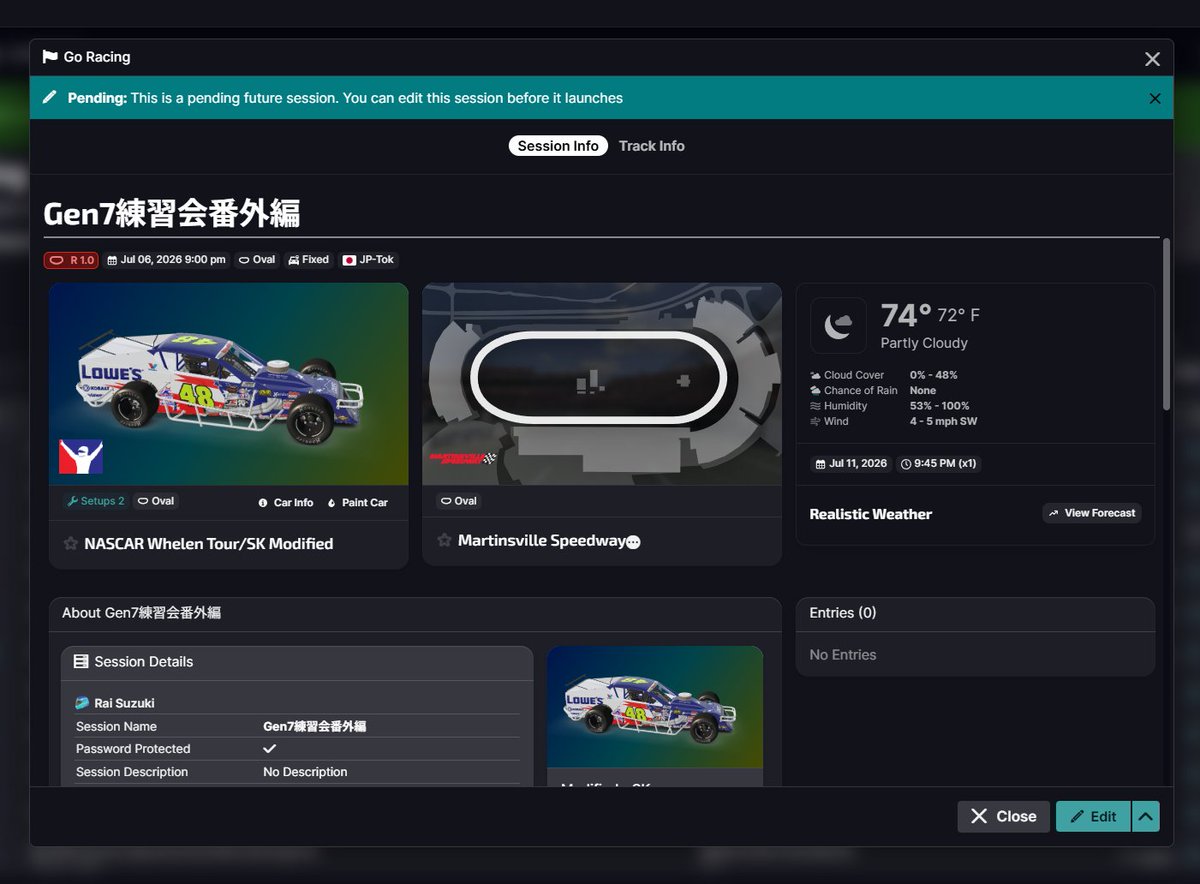
Task: Click the NASCAR Modified car image
Action: pyautogui.click(x=229, y=384)
